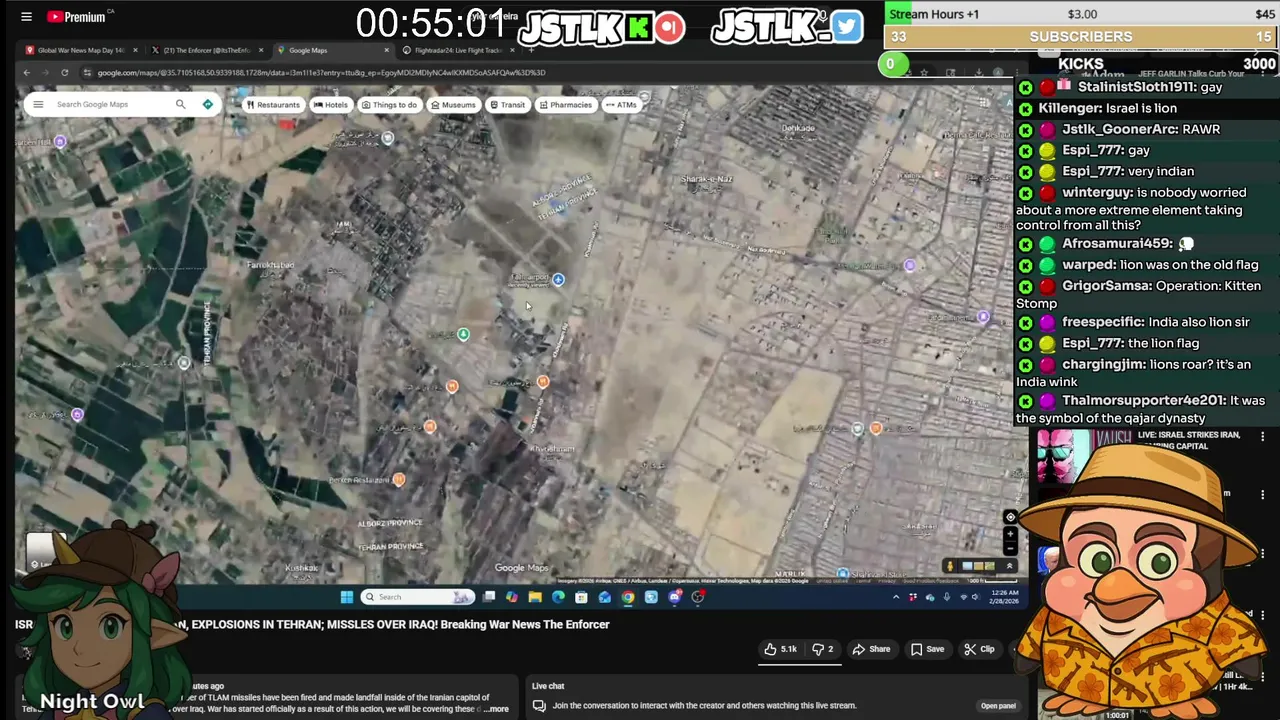Open Directions via the blue diamond icon
1280x720 pixels.
point(208,104)
